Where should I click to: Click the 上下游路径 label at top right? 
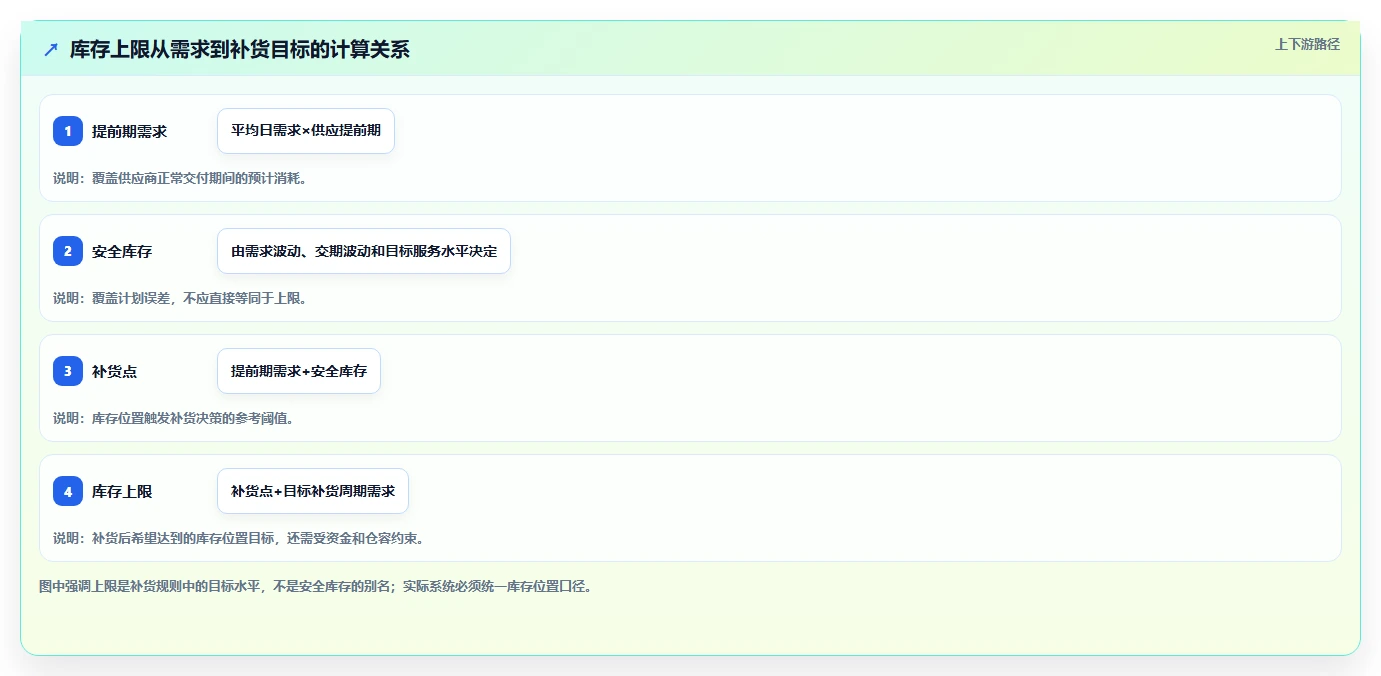pyautogui.click(x=1307, y=44)
